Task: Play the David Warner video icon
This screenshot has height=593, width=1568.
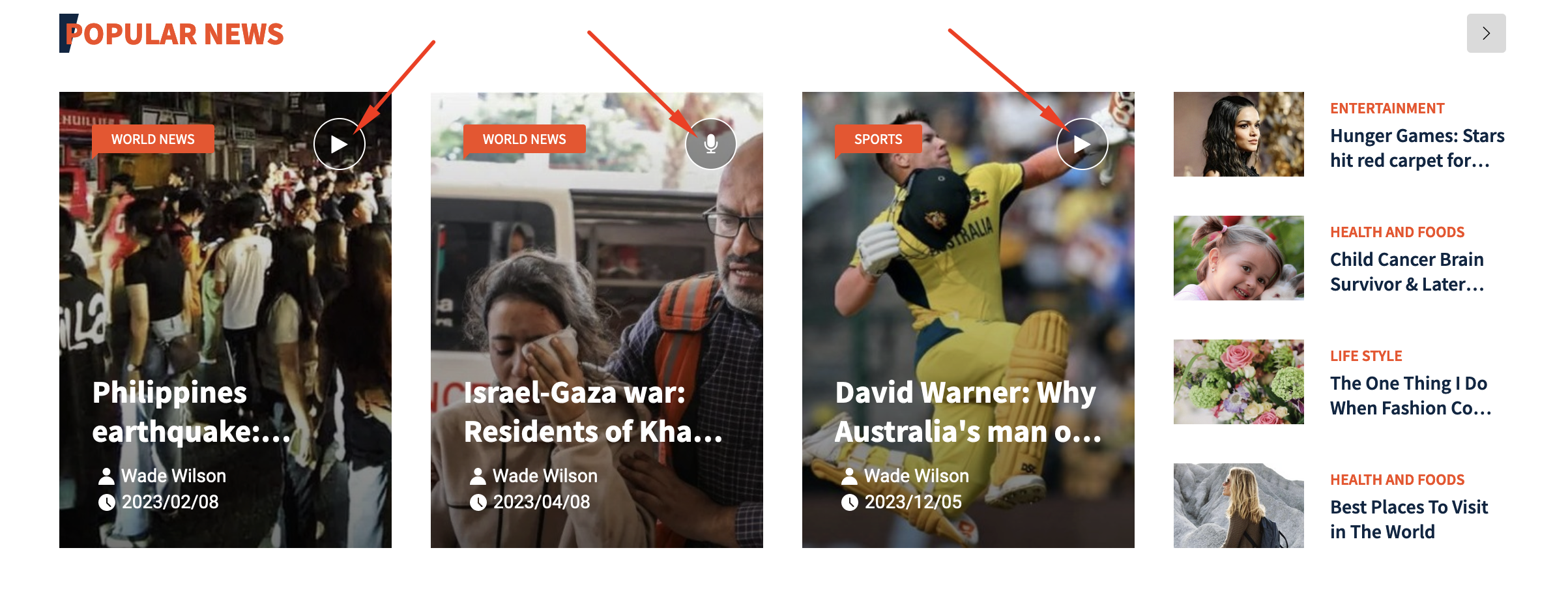Action: pyautogui.click(x=1082, y=144)
